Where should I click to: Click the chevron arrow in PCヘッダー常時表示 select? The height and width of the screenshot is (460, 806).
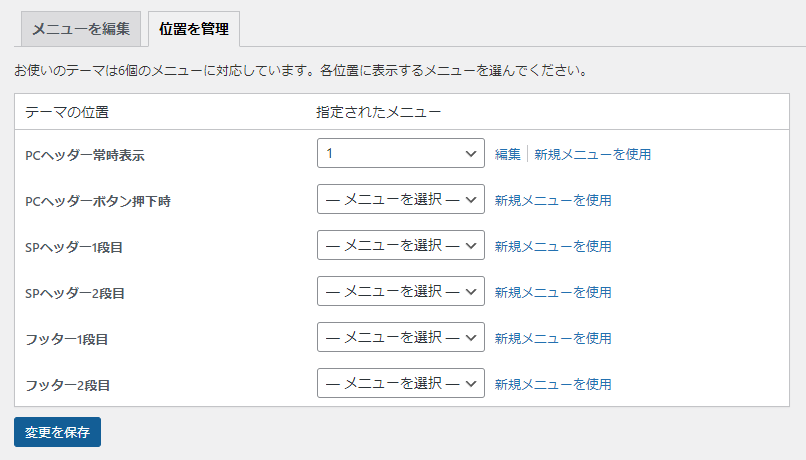(x=470, y=154)
